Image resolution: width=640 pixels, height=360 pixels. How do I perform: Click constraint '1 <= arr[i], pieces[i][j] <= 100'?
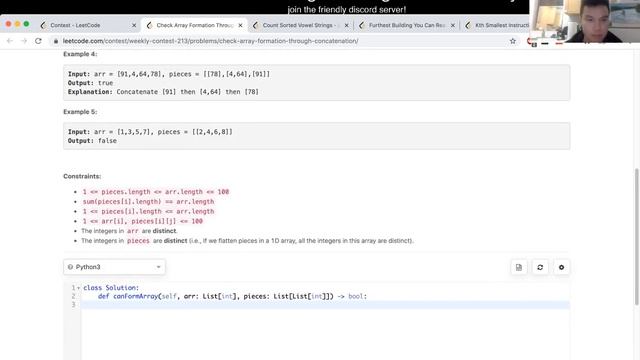142,221
